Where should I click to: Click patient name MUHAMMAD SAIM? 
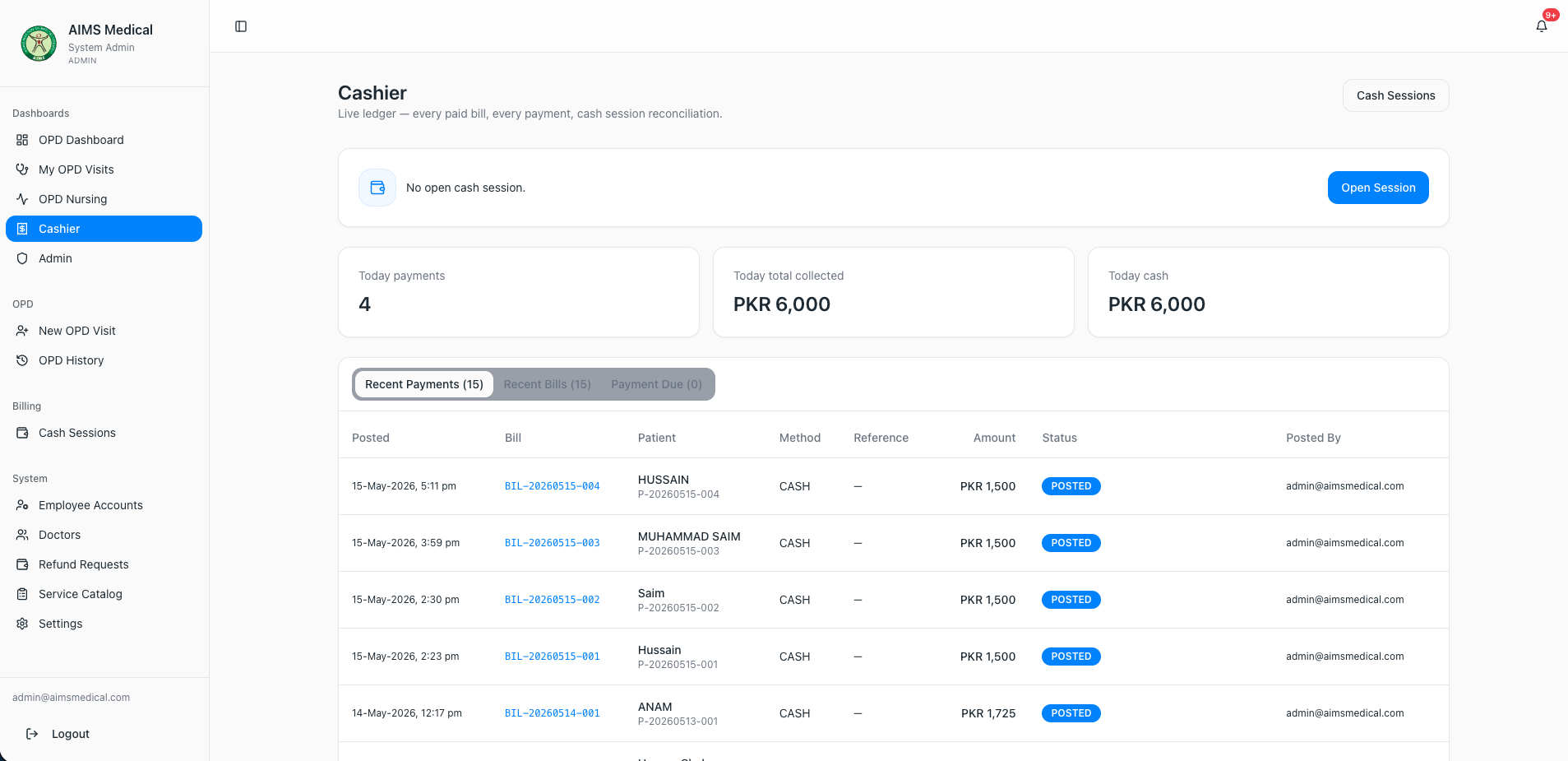click(689, 536)
